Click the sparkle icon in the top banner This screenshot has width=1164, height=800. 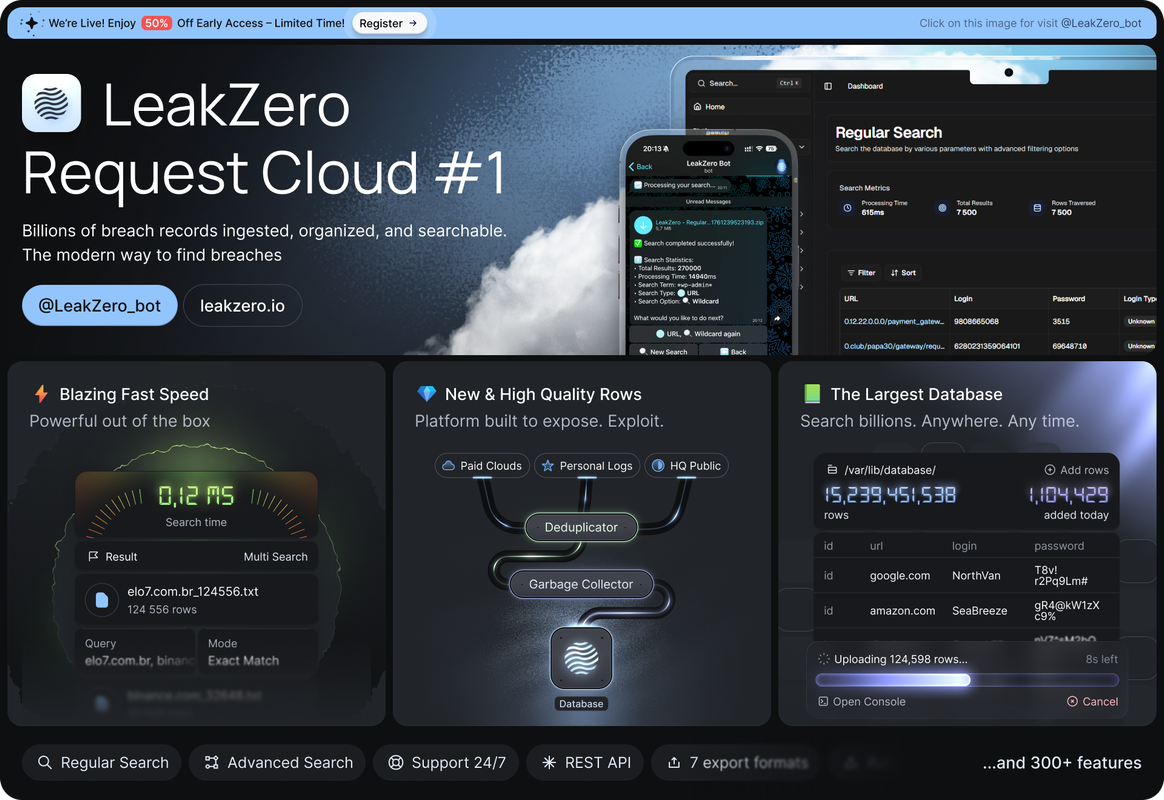pos(30,23)
